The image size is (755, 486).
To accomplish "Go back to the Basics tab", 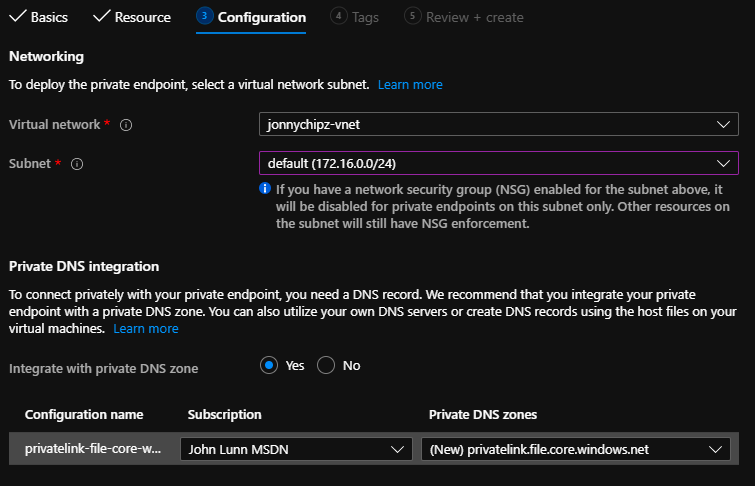I will (49, 17).
